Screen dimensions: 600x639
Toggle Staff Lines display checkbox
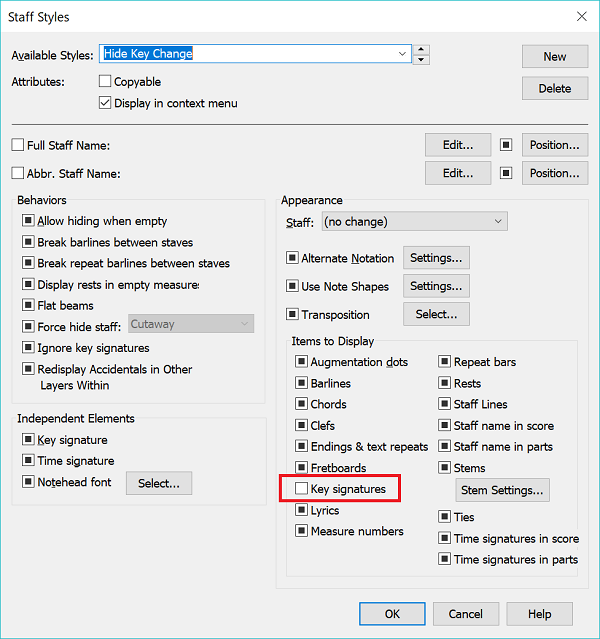click(x=445, y=404)
